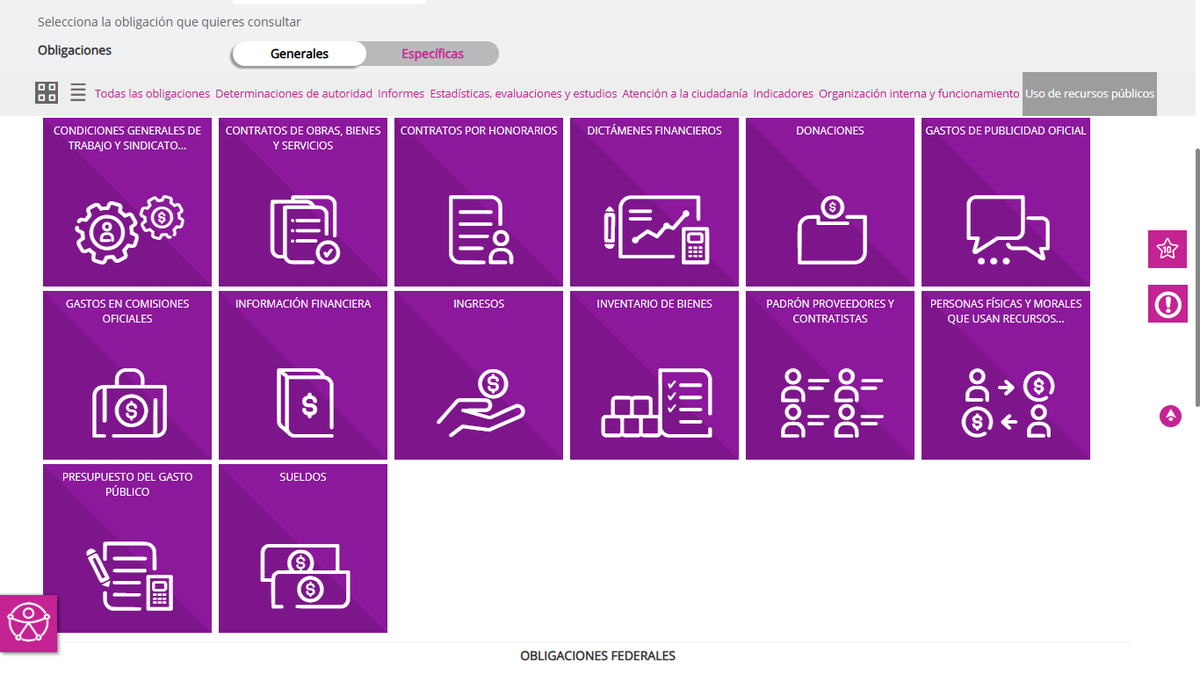Open the Ingresos hand with coin icon
Screen dimensions: 1200x675
coord(480,403)
